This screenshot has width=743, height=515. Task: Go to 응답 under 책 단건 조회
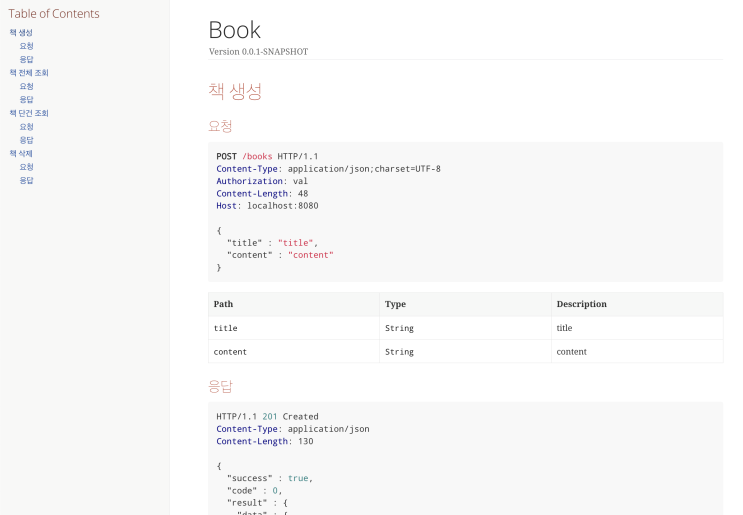coord(27,140)
